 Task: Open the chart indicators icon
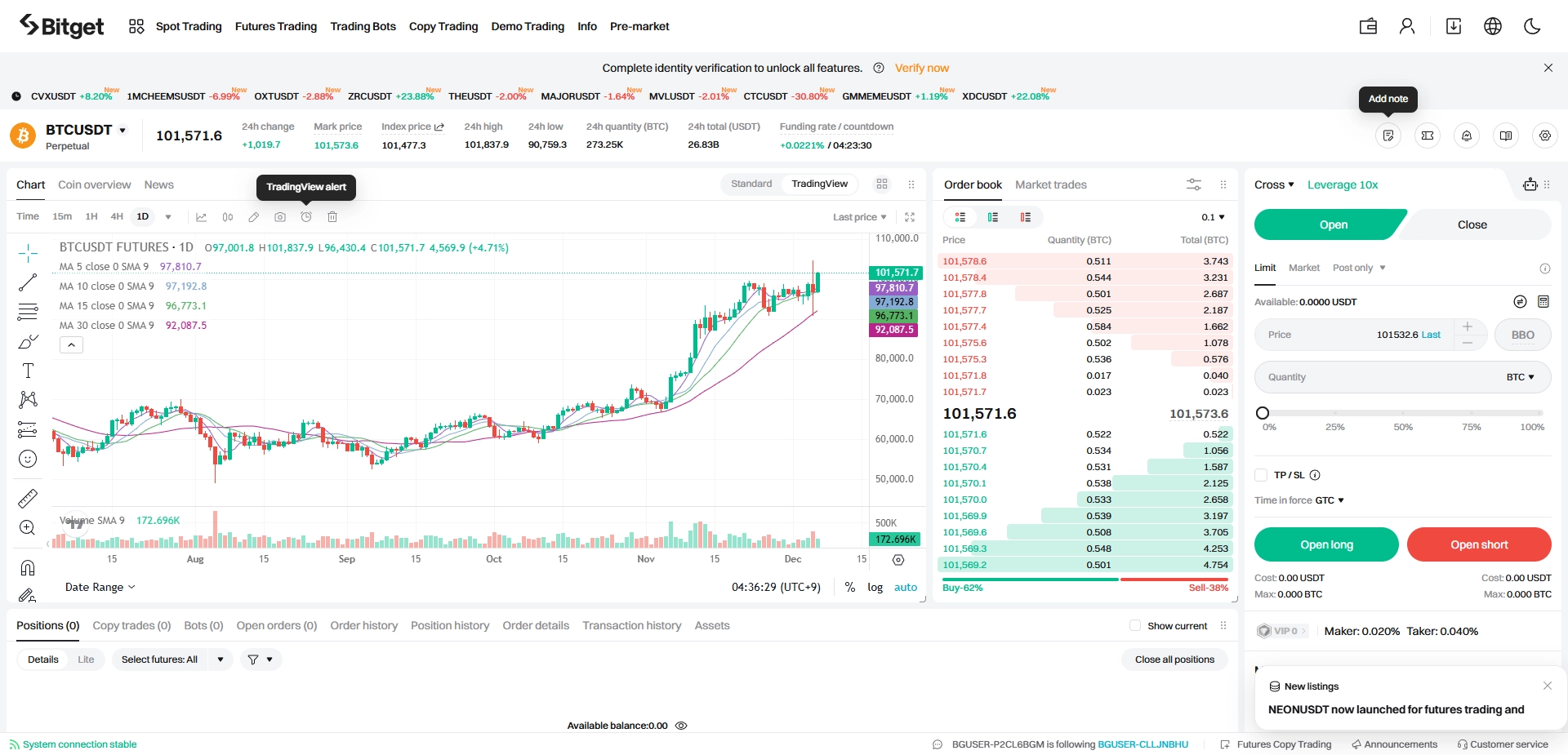pyautogui.click(x=201, y=217)
